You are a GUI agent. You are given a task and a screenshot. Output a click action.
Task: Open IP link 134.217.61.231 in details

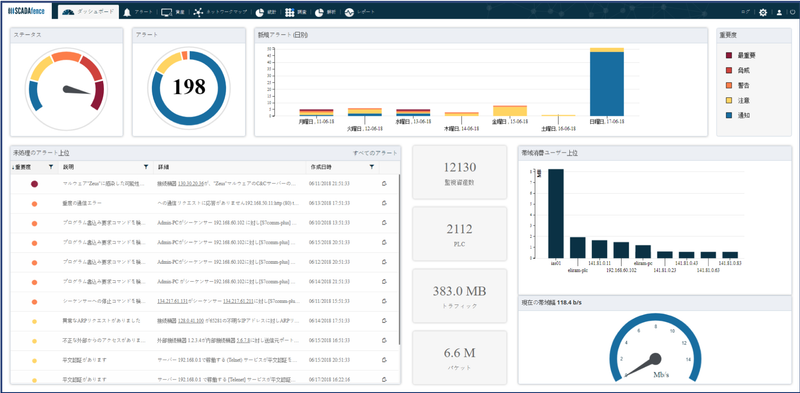pos(238,302)
